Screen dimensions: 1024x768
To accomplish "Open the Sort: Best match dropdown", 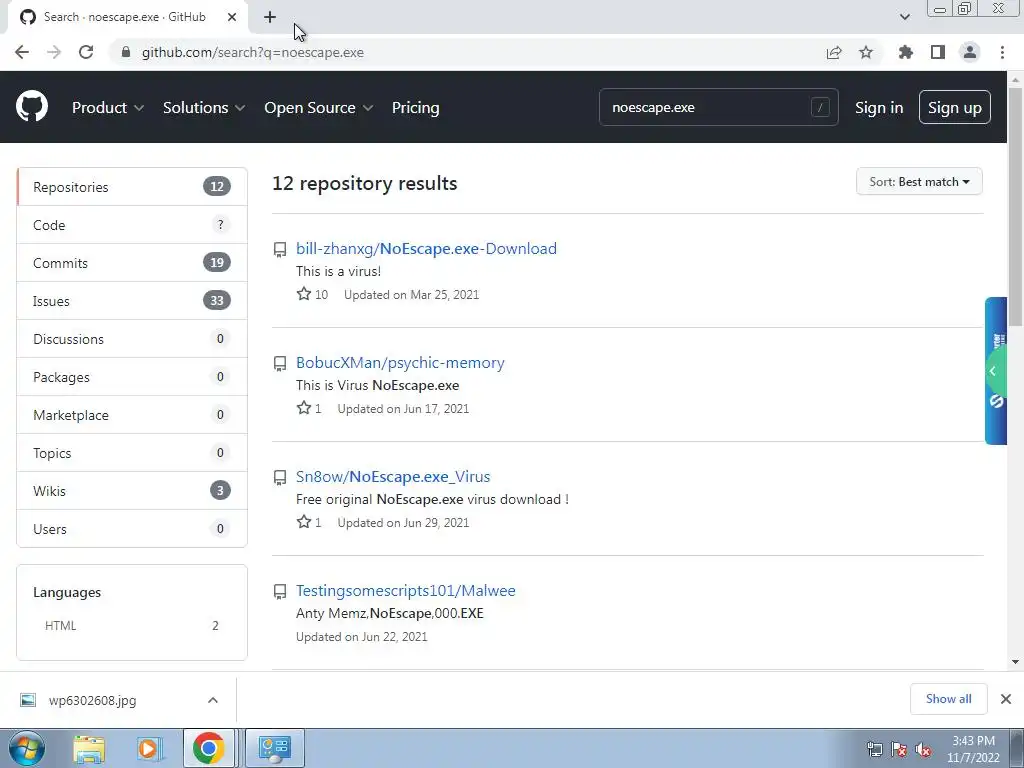I will 919,182.
